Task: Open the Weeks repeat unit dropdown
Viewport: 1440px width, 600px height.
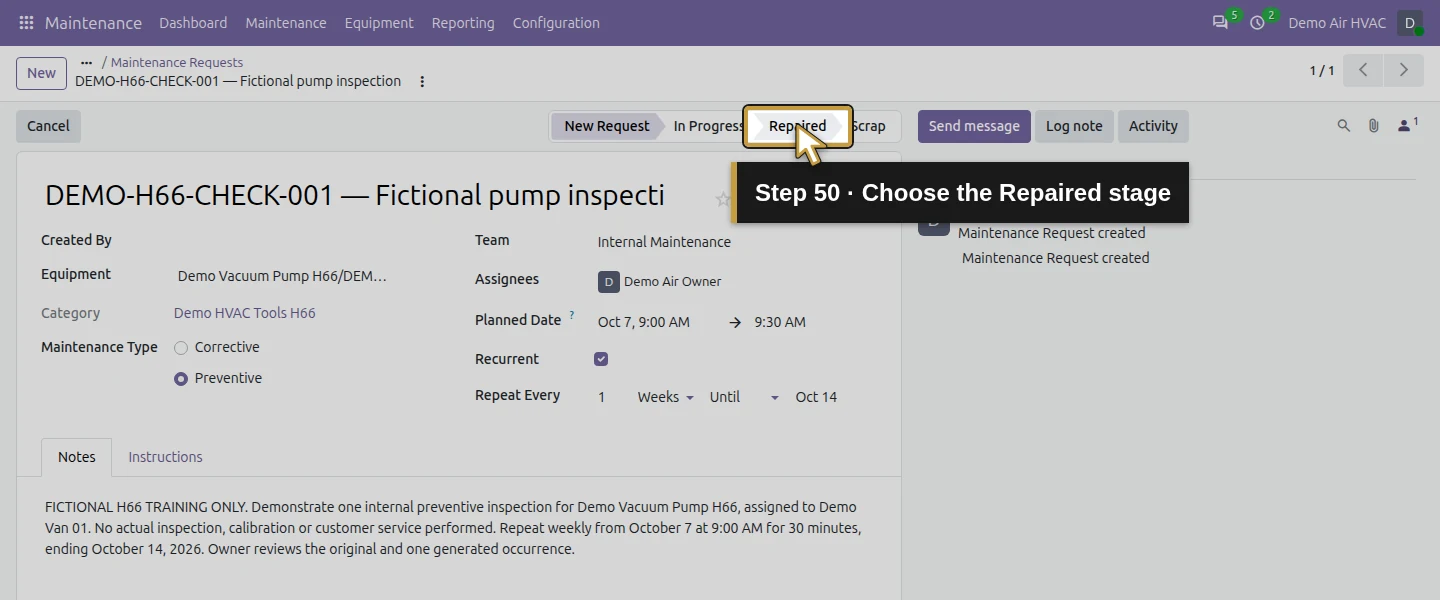Action: [665, 397]
